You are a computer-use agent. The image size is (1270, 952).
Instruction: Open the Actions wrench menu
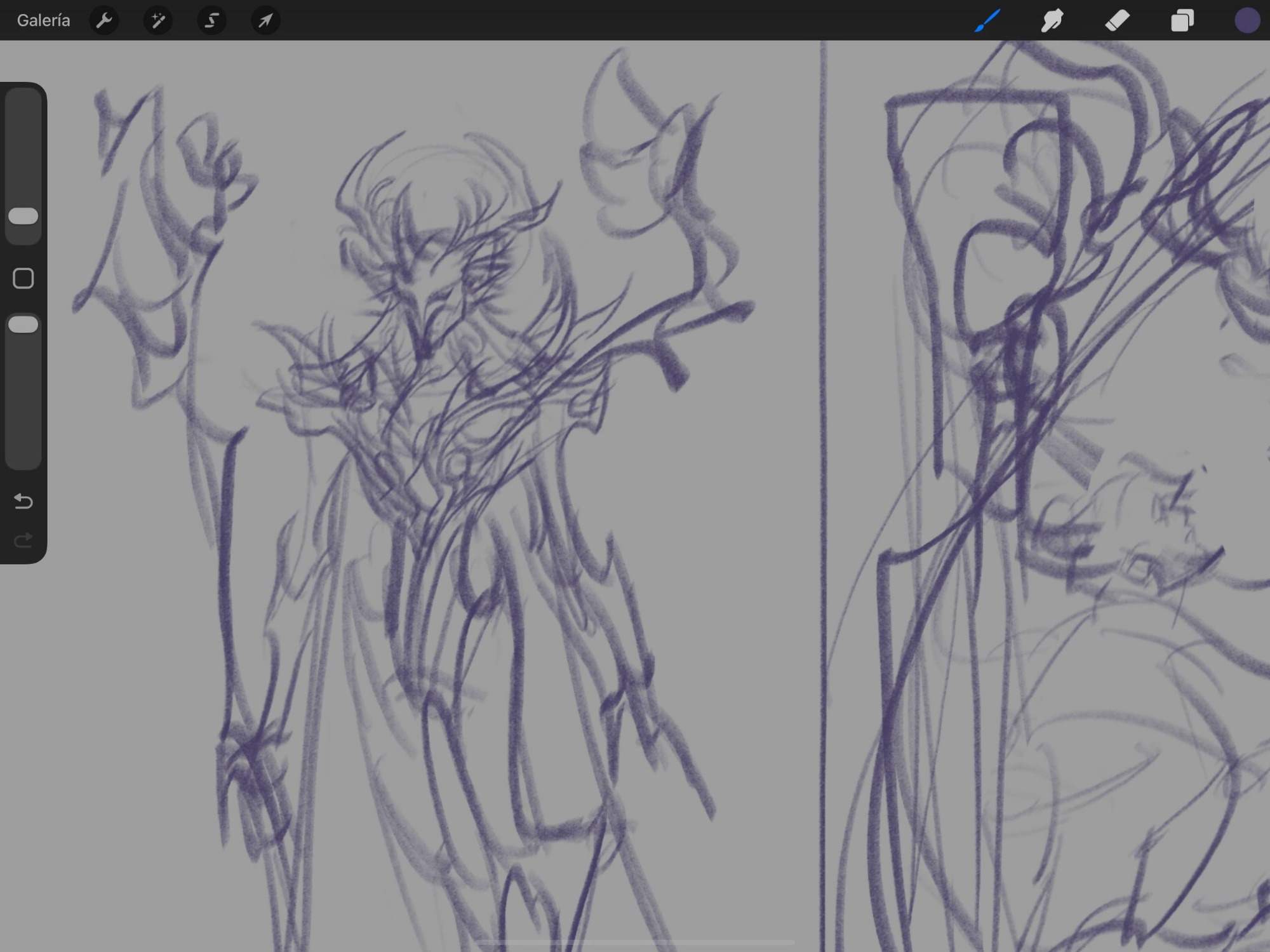104,20
